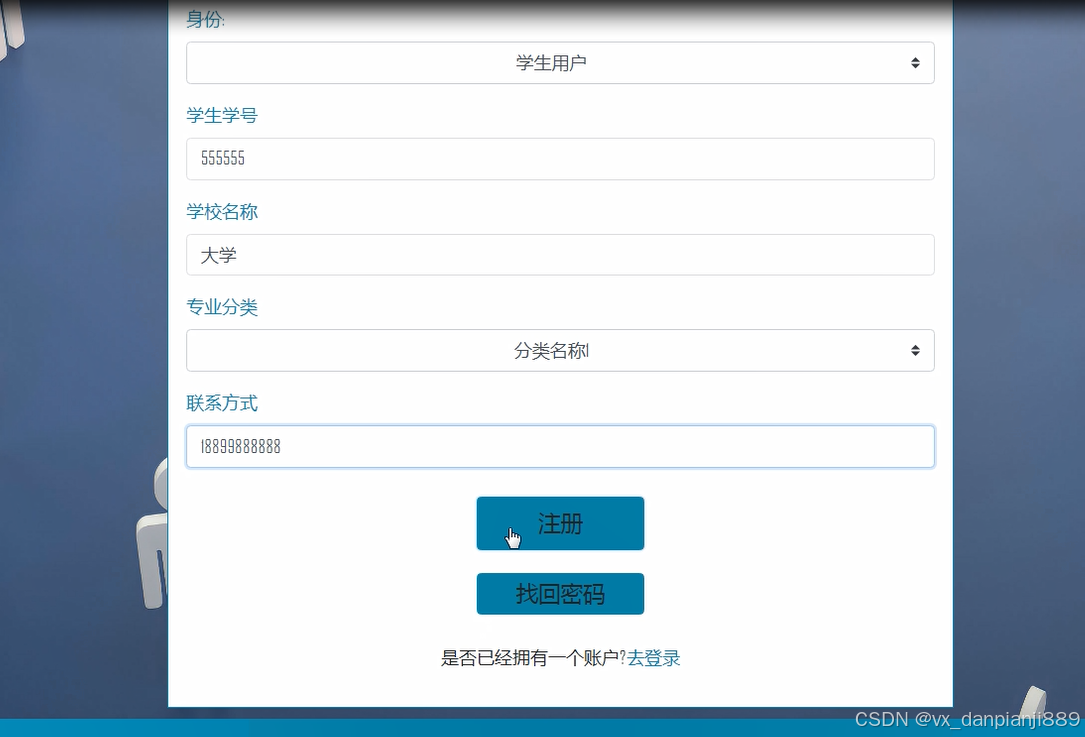Expand the 专业分类 dropdown showing 分类名称1
Image resolution: width=1085 pixels, height=737 pixels.
click(560, 351)
